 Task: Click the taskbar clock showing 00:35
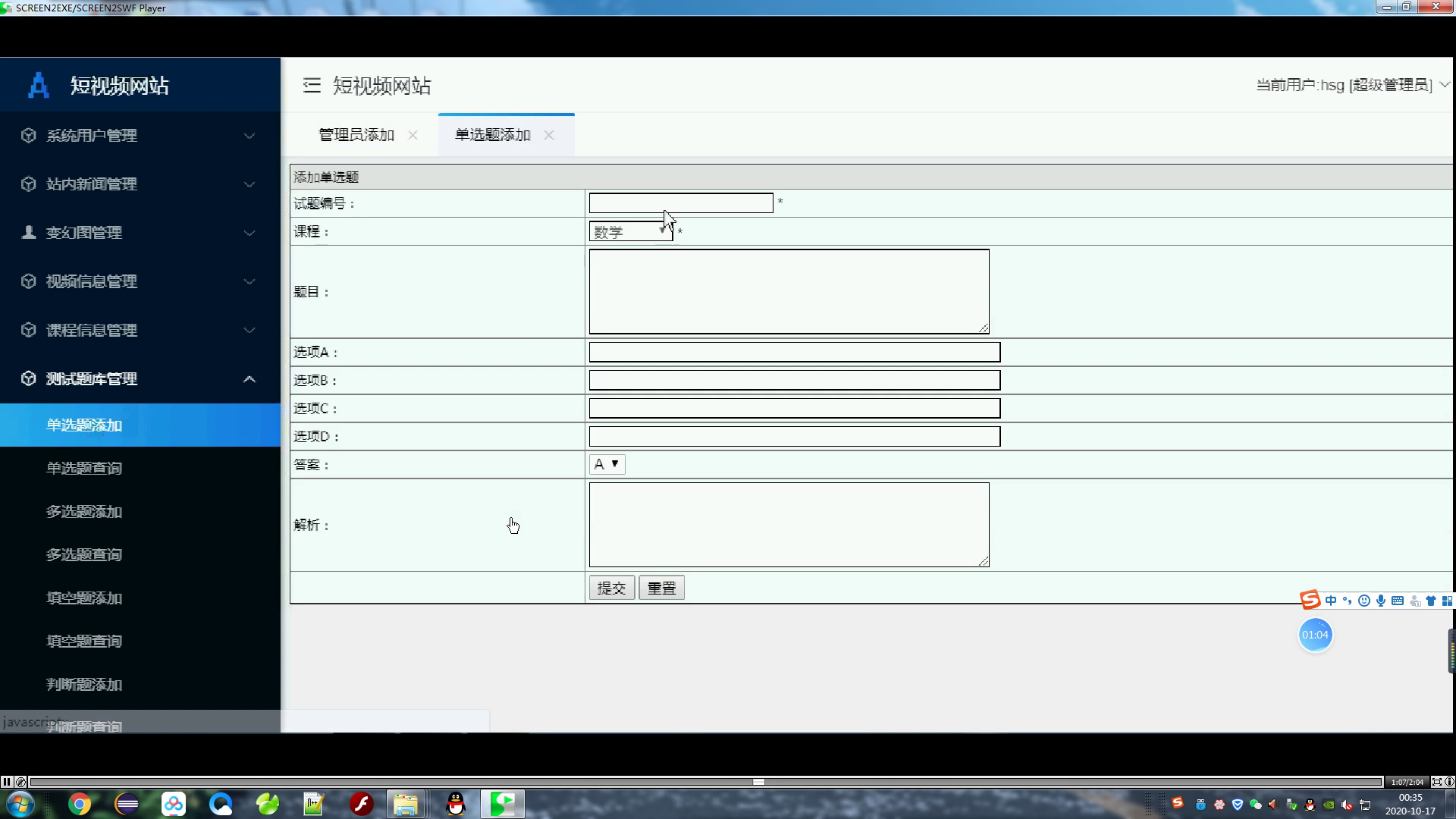click(1410, 804)
